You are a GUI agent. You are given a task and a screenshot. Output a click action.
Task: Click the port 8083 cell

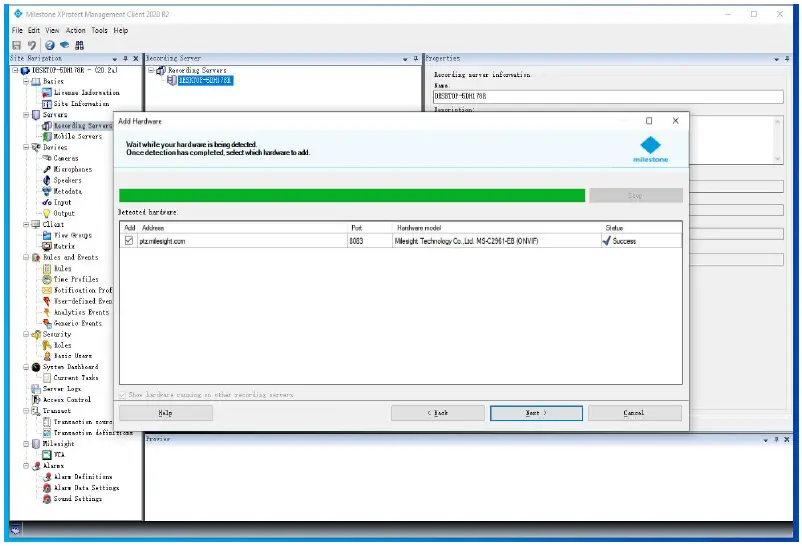369,241
